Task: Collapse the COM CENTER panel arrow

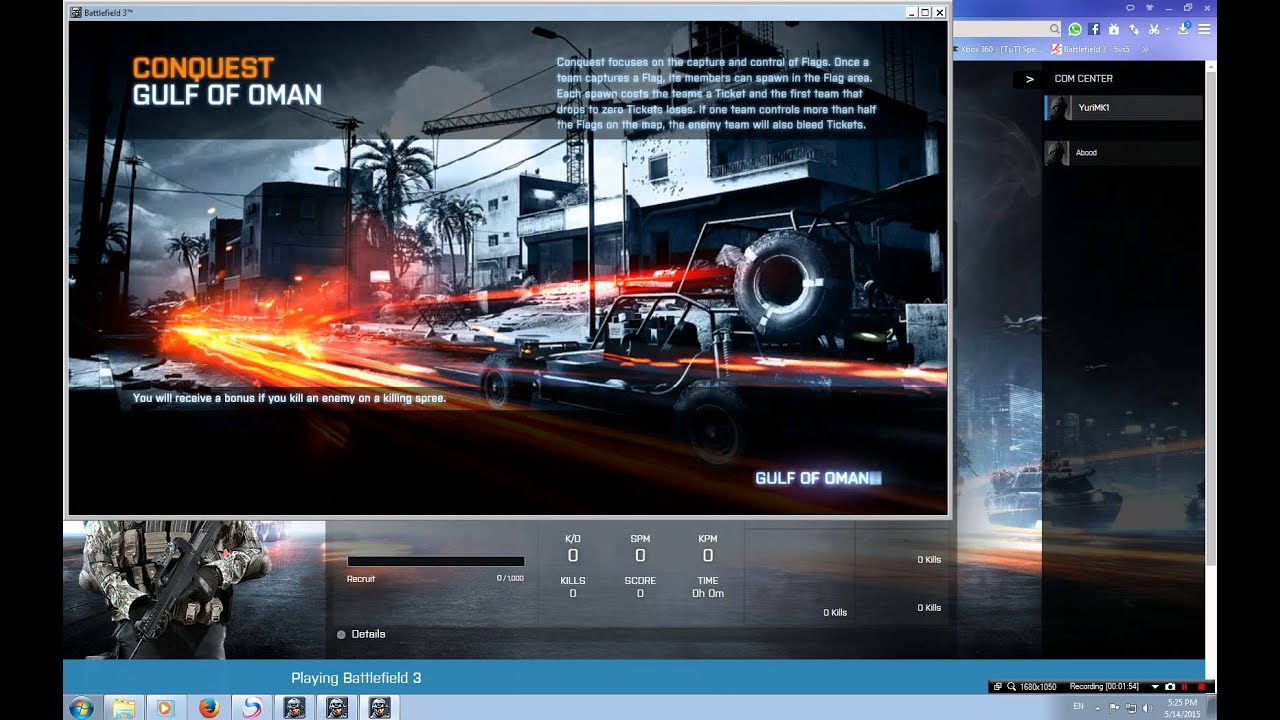Action: pyautogui.click(x=1030, y=79)
